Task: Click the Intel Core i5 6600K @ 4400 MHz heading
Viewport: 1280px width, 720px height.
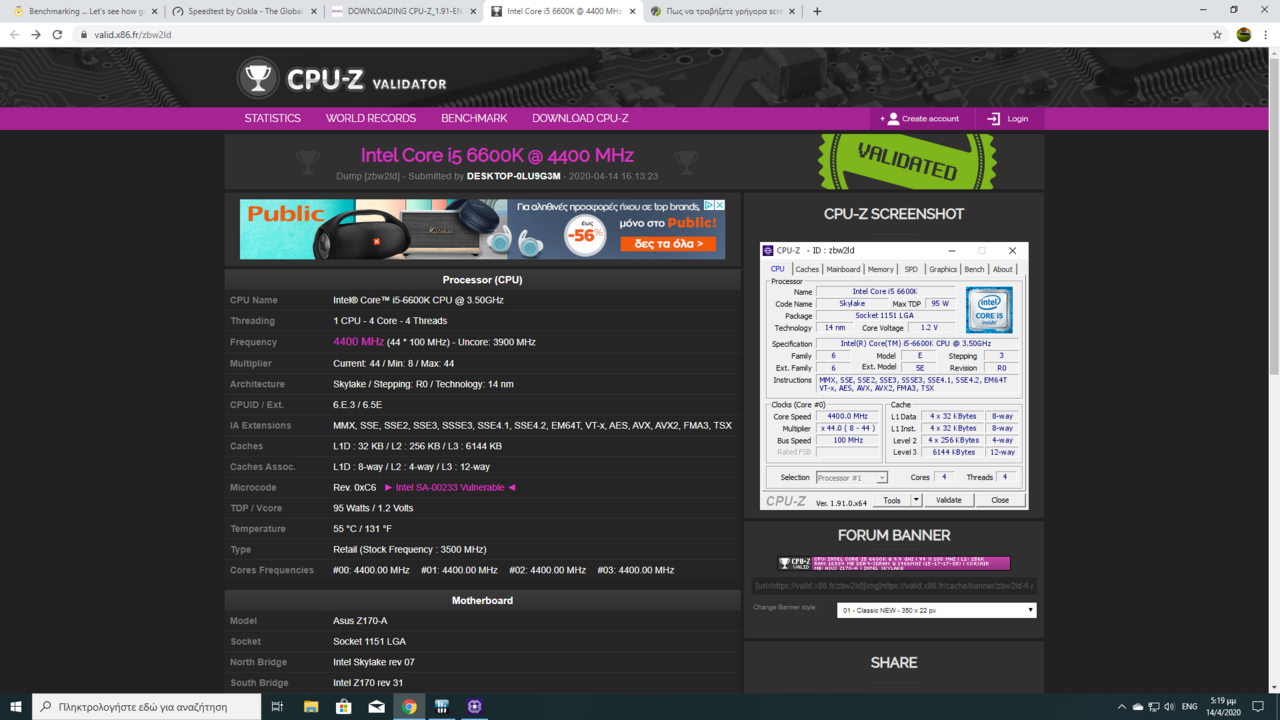Action: pos(497,155)
